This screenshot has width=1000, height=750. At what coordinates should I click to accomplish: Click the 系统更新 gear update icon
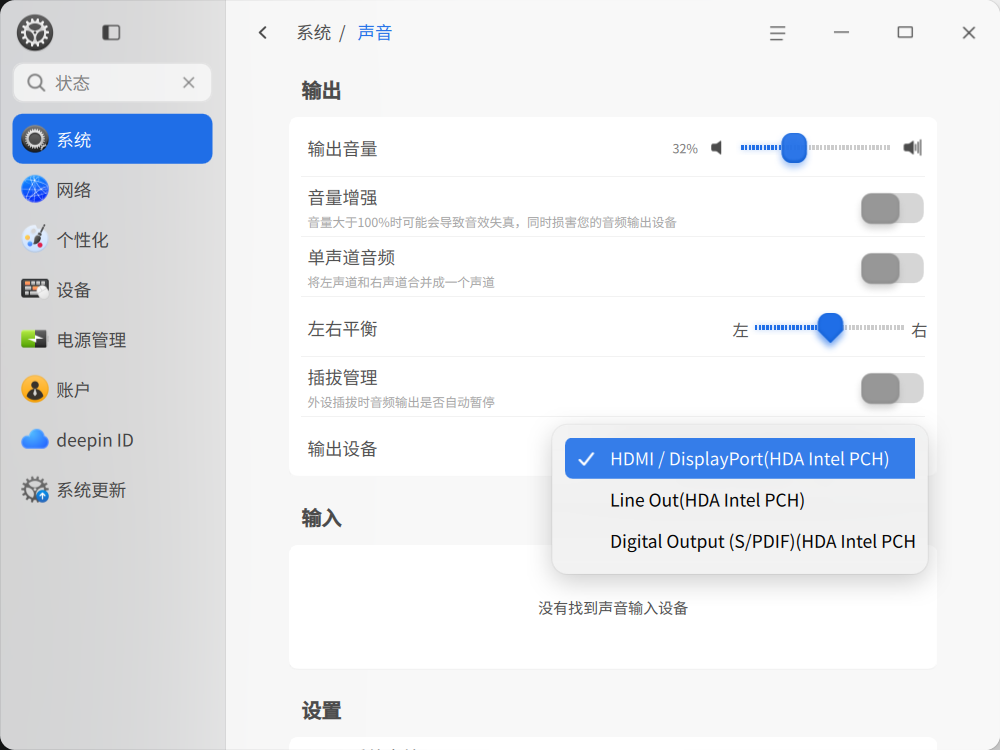point(34,489)
